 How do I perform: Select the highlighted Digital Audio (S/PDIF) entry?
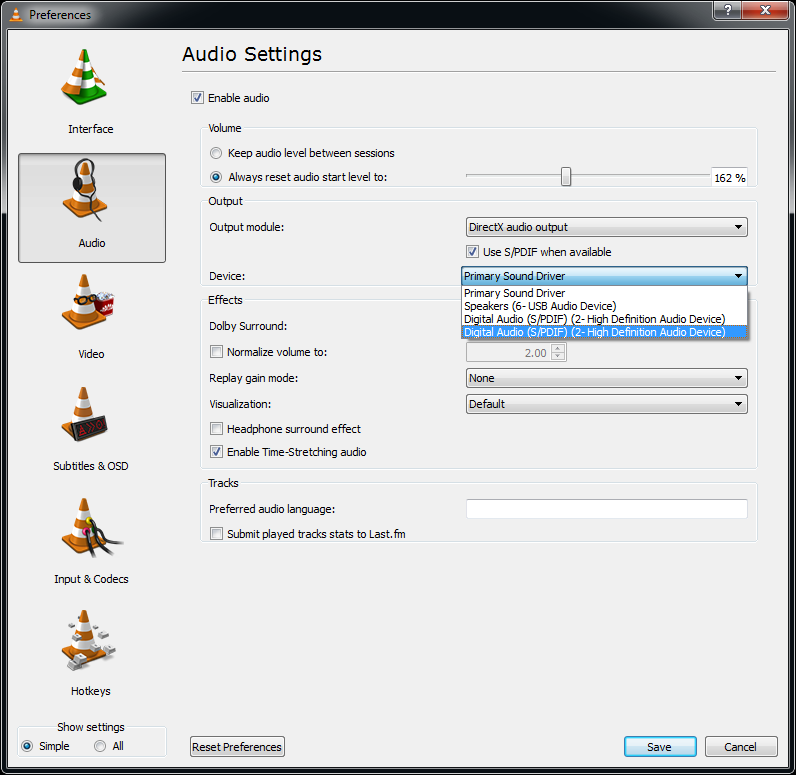tap(604, 332)
